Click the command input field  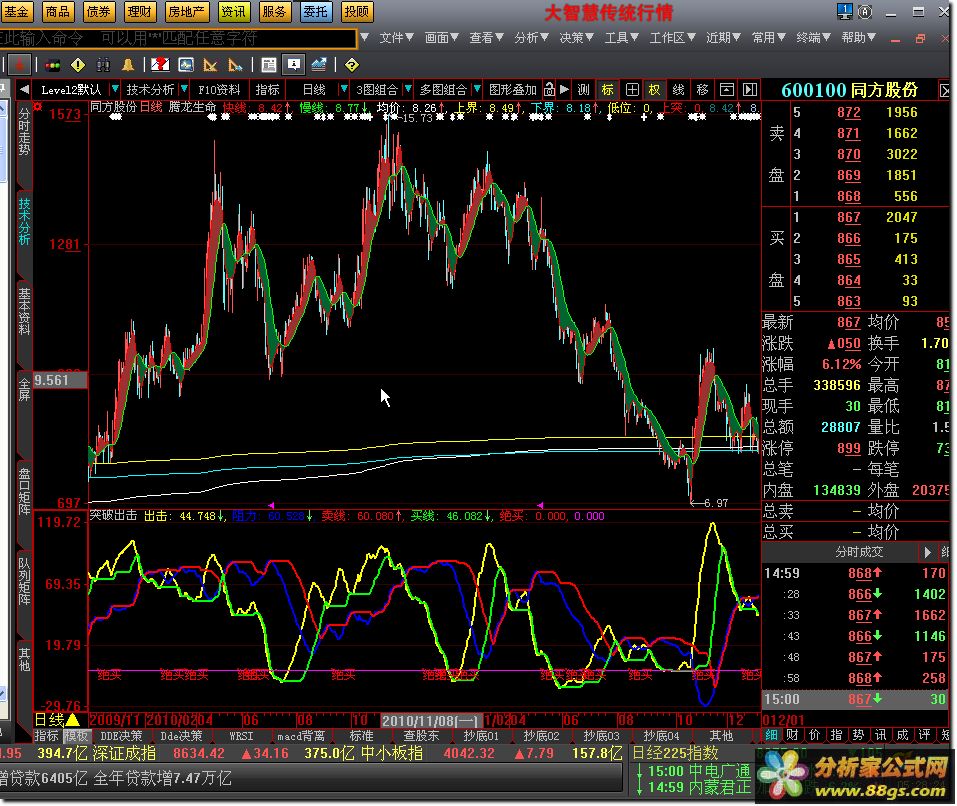178,38
